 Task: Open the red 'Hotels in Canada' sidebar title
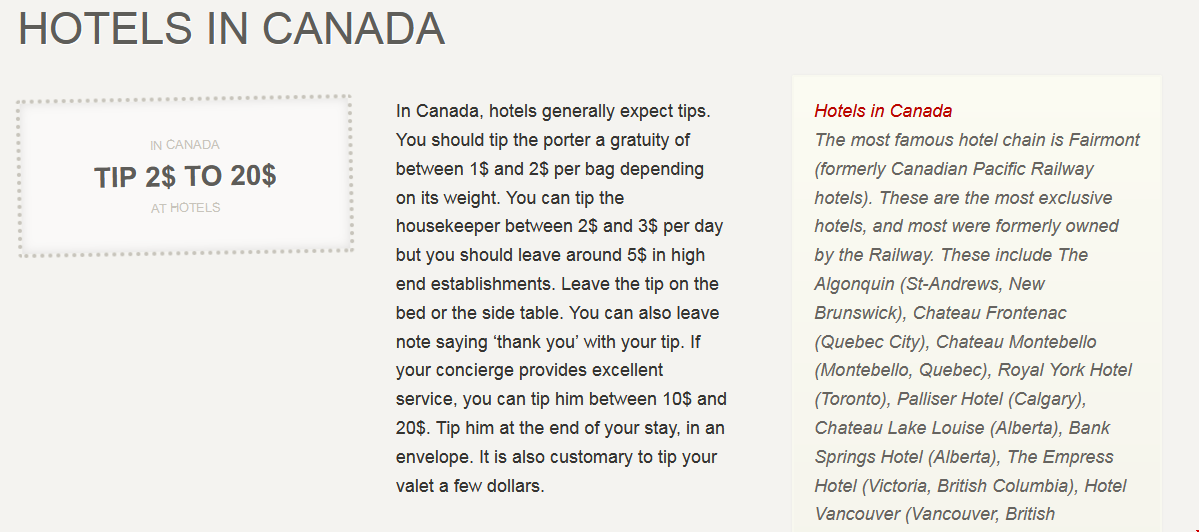tap(883, 111)
